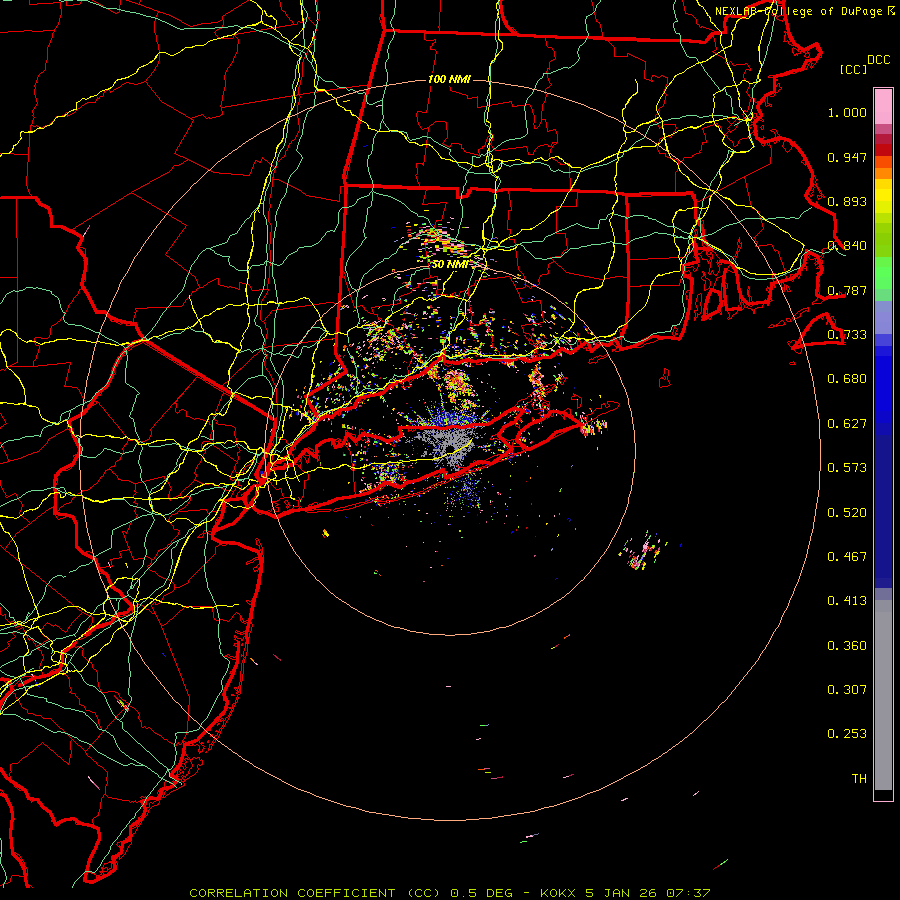The width and height of the screenshot is (900, 900).
Task: Click the 0.840 legend value
Action: click(x=847, y=246)
